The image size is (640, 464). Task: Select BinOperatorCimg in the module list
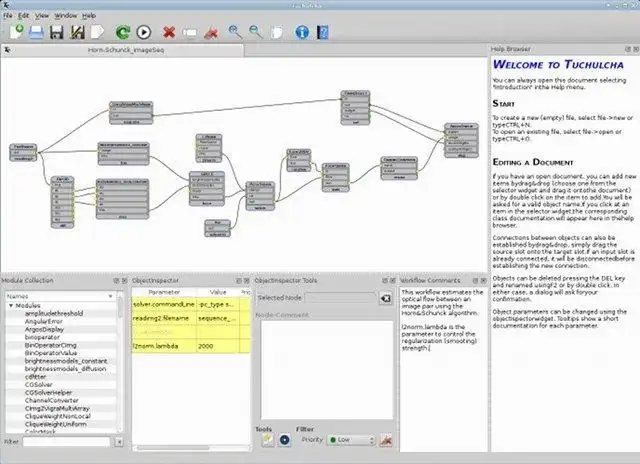point(51,345)
